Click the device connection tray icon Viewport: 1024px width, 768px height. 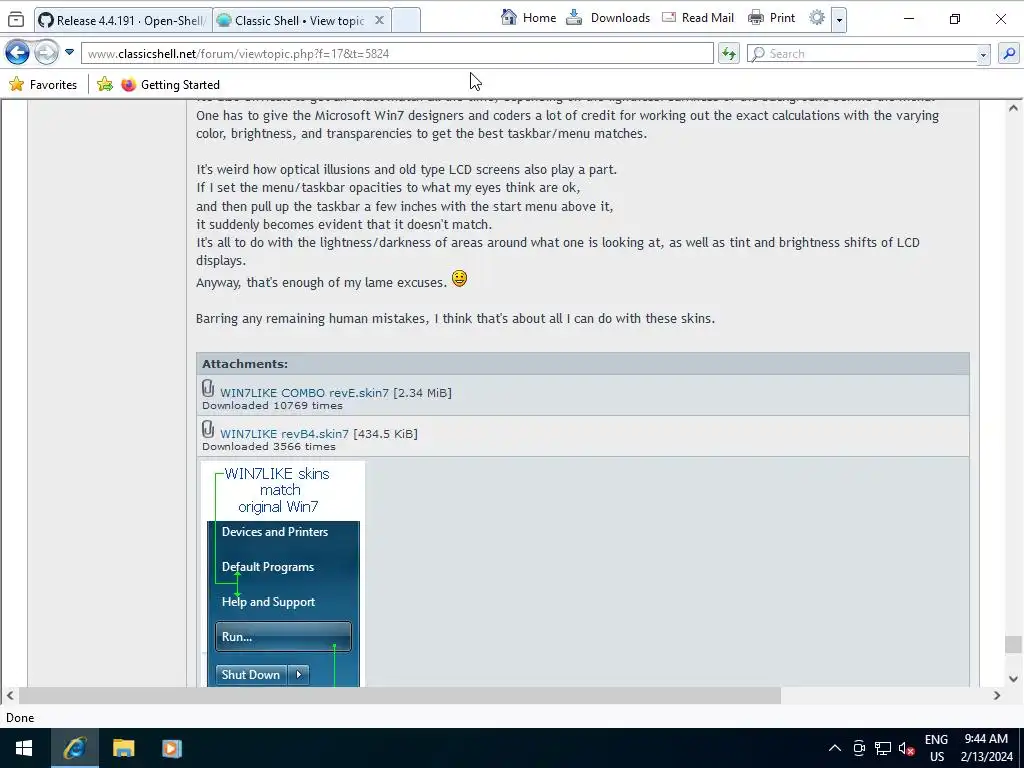point(859,748)
